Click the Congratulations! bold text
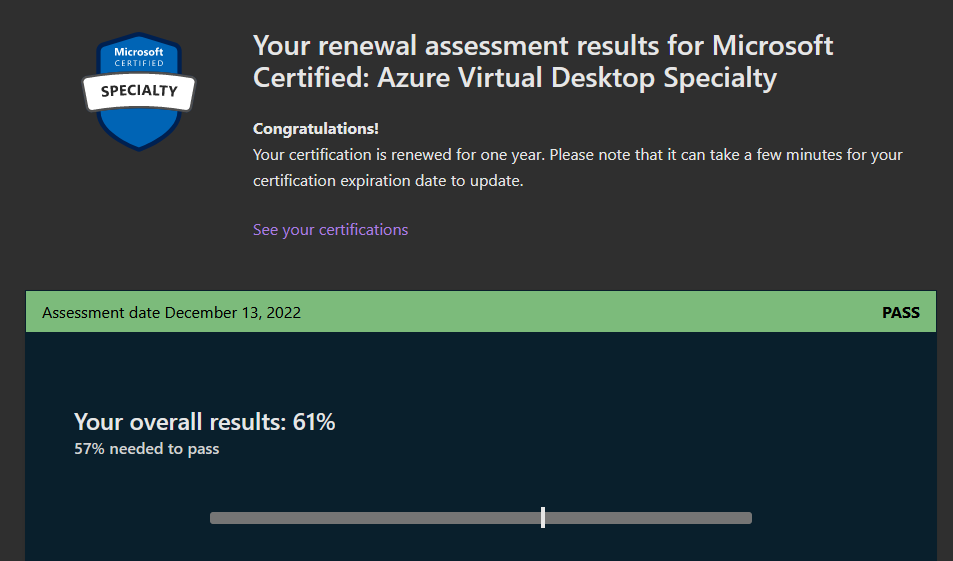 point(315,129)
